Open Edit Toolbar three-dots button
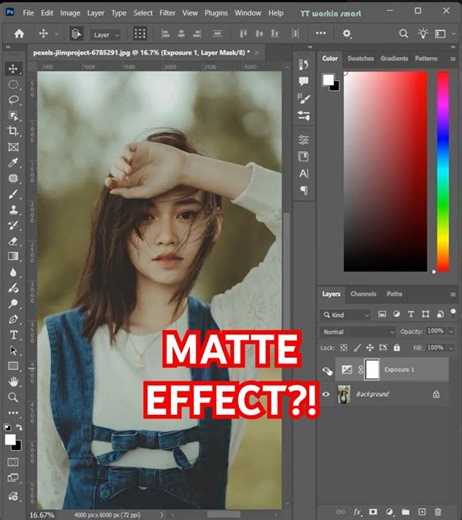The image size is (462, 520). point(13,413)
